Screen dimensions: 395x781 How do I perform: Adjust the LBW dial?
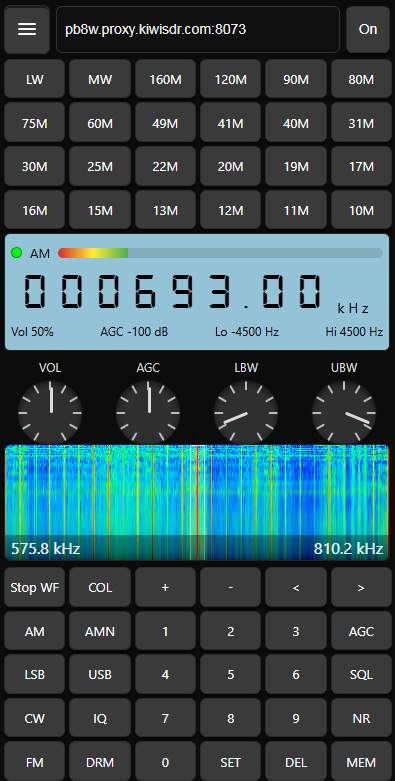[246, 412]
